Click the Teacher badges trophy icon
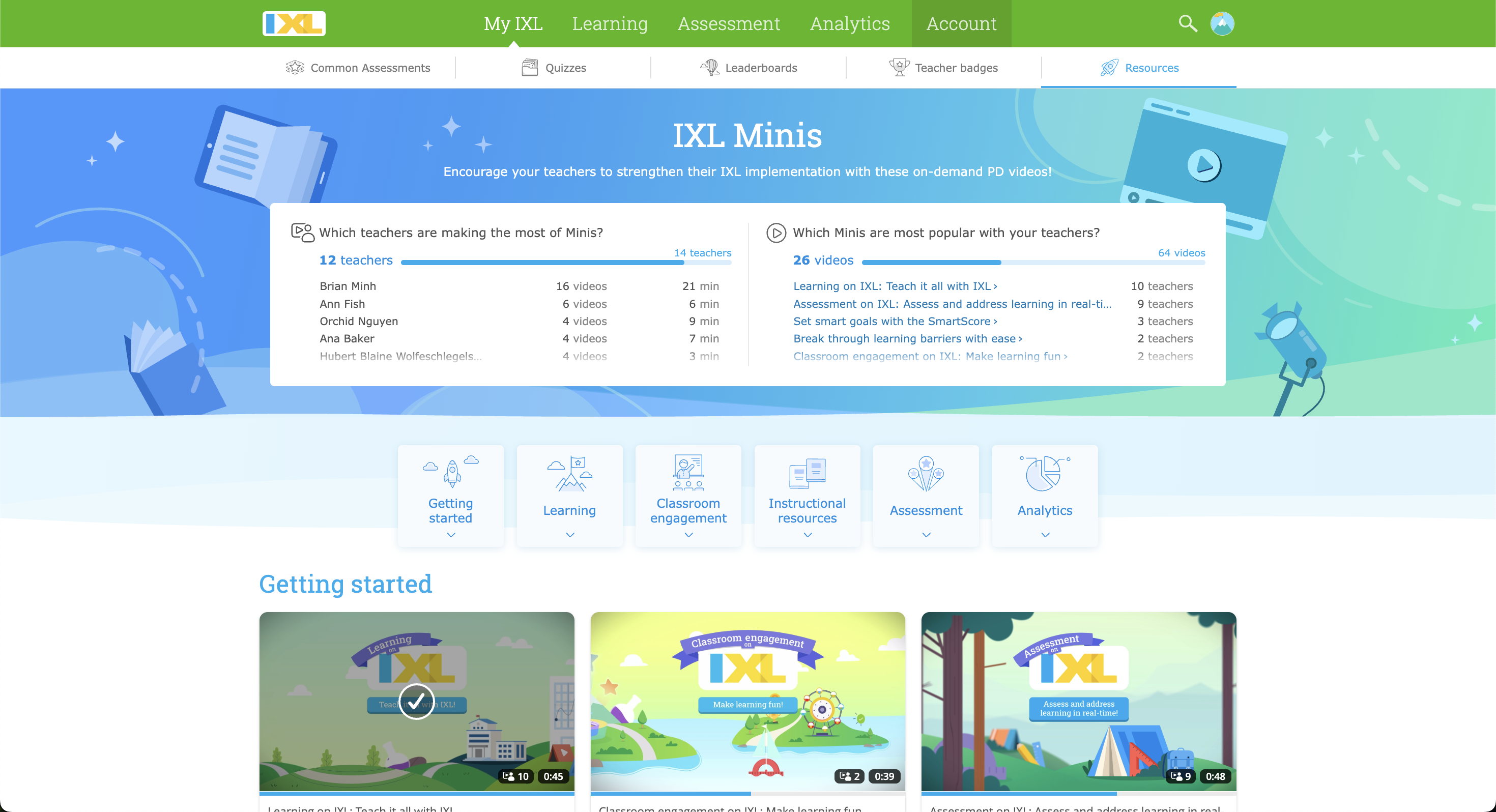This screenshot has width=1496, height=812. [x=899, y=67]
